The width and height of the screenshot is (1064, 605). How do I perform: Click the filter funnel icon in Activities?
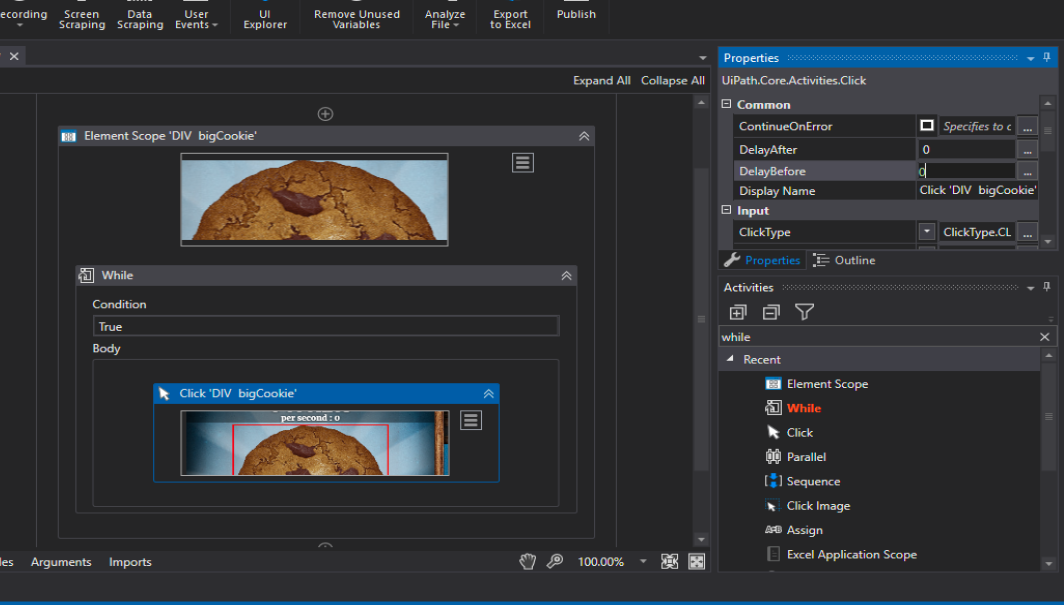tap(804, 312)
